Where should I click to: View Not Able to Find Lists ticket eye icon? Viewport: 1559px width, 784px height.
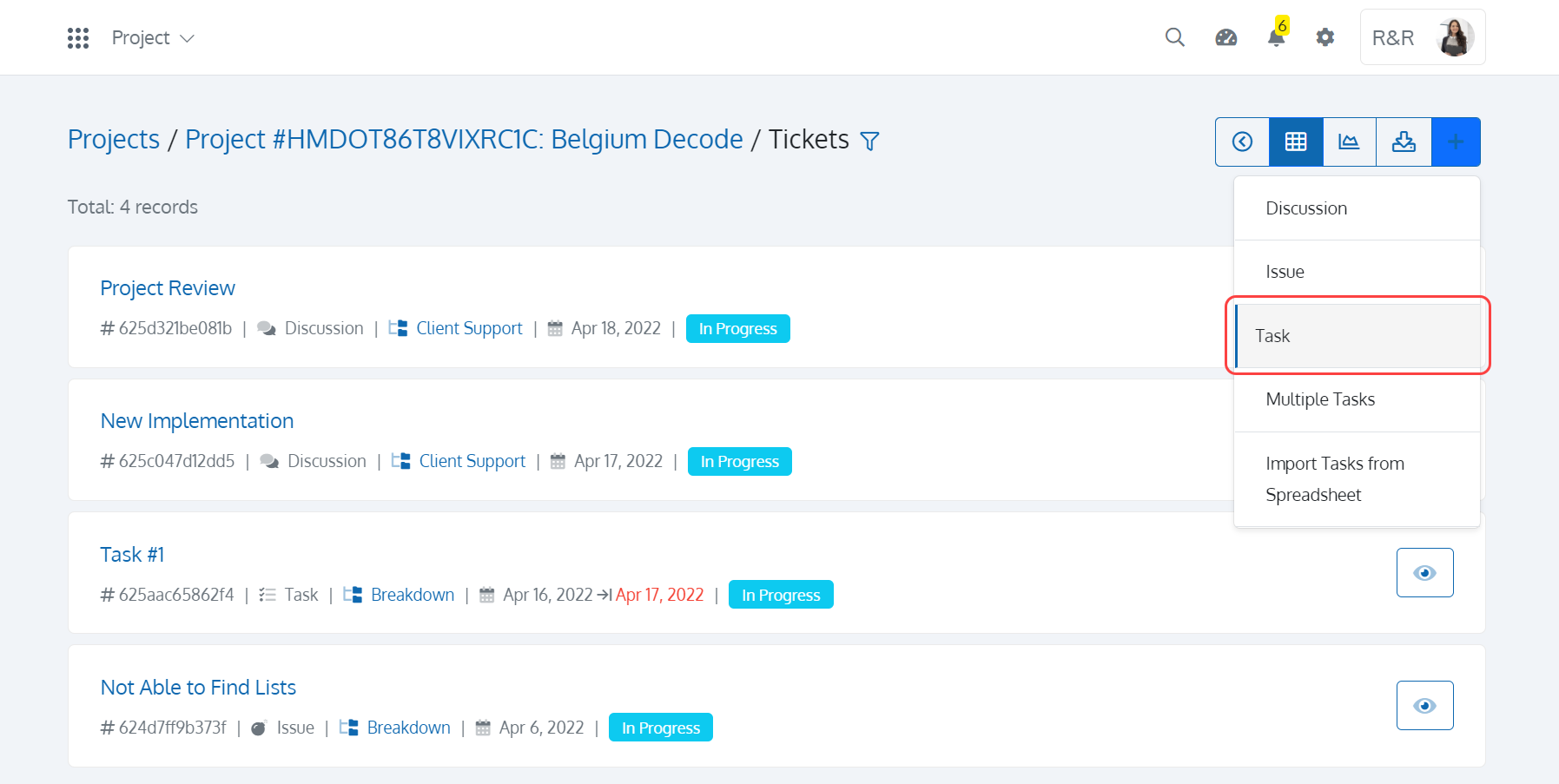pos(1424,705)
